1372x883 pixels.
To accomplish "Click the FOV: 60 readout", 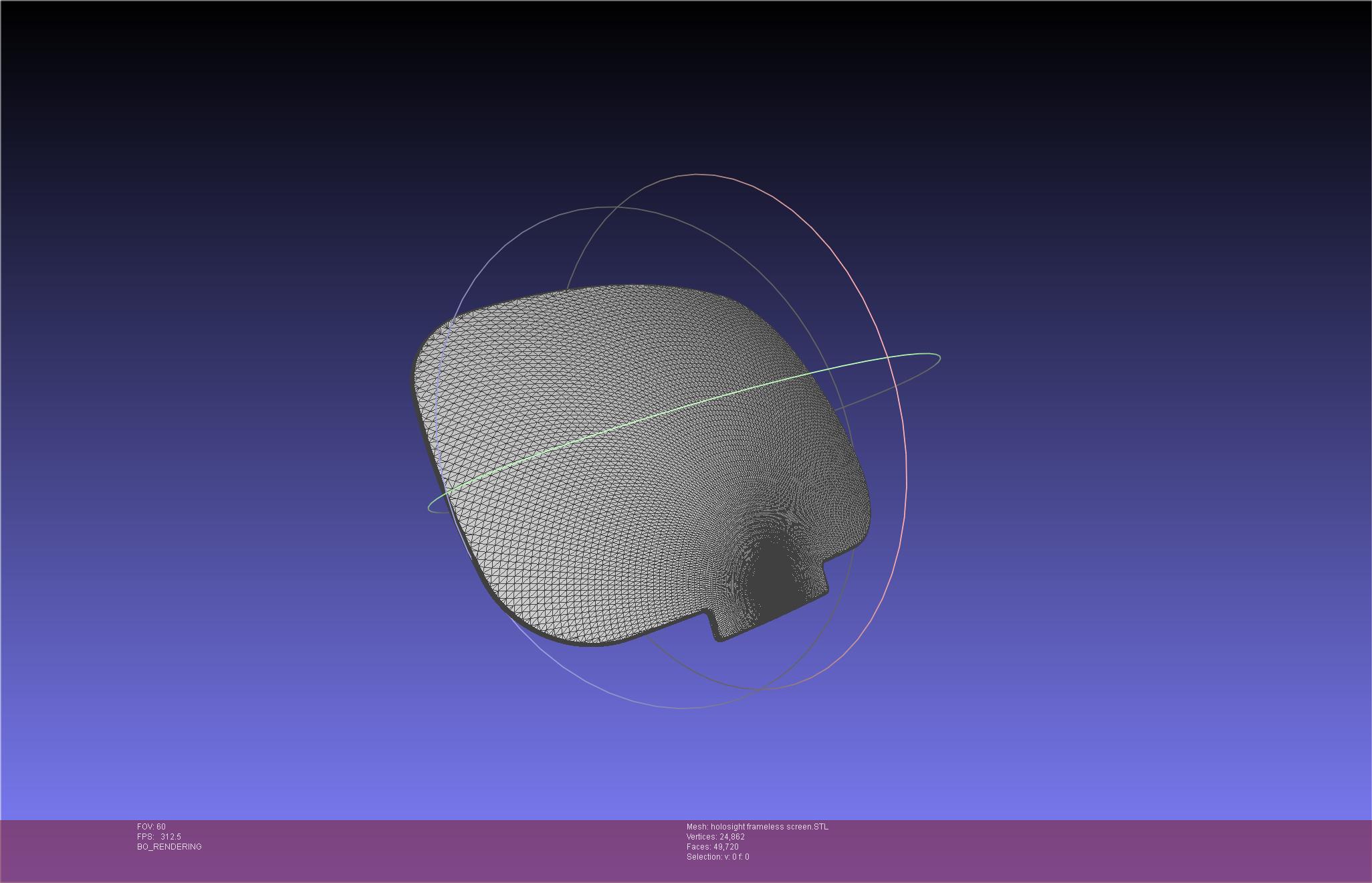I will click(x=151, y=827).
